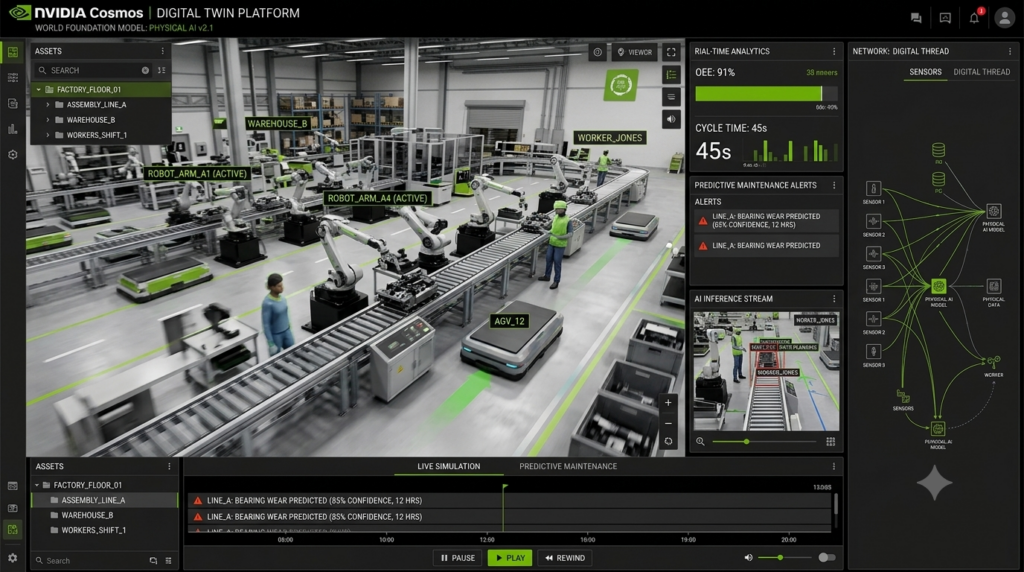Click the ROBOT_ARM_A1 (ACTIVE) label
This screenshot has height=572, width=1024.
click(x=197, y=174)
